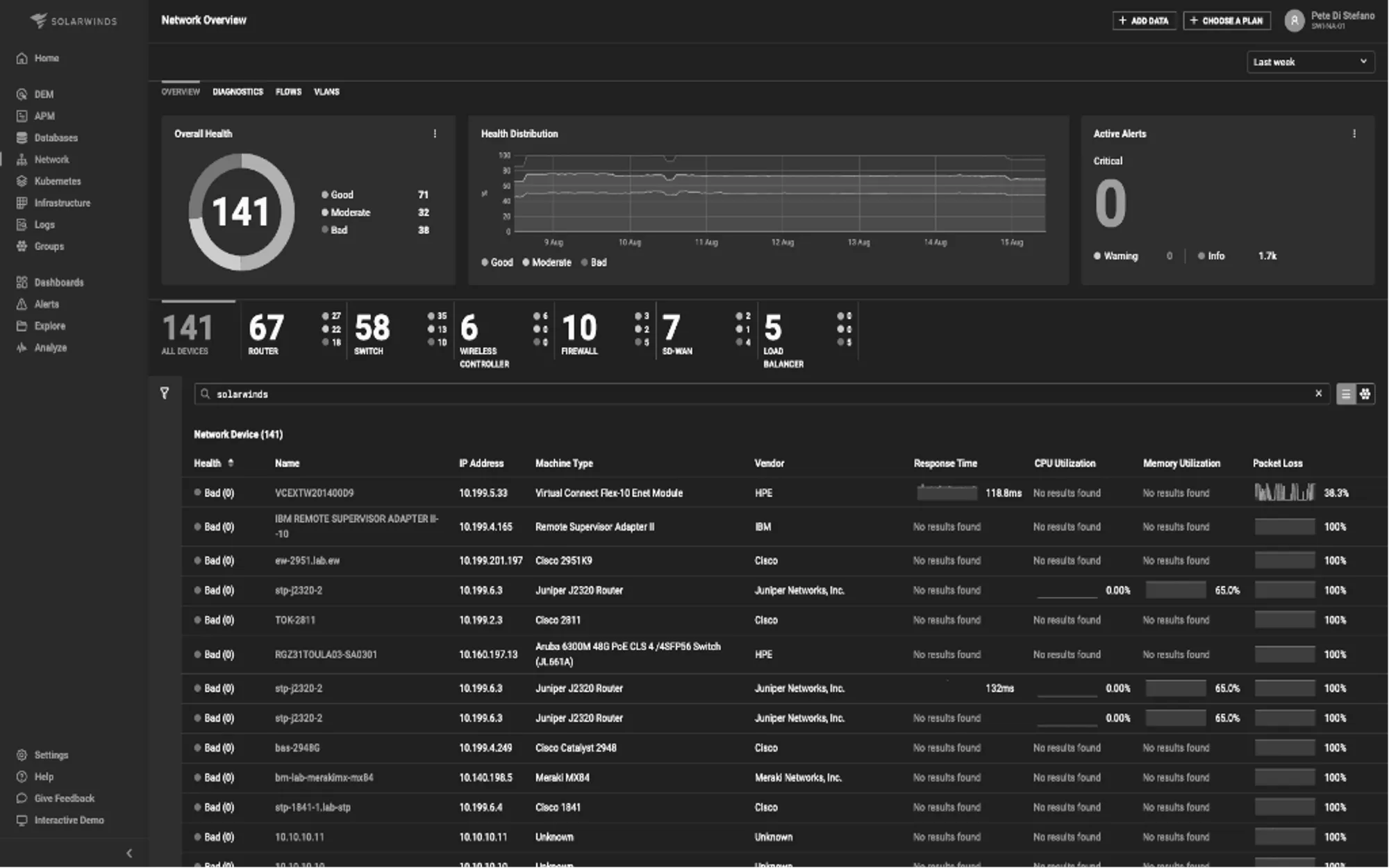Switch to the Flows tab
Viewport: 1389px width, 868px height.
[288, 92]
